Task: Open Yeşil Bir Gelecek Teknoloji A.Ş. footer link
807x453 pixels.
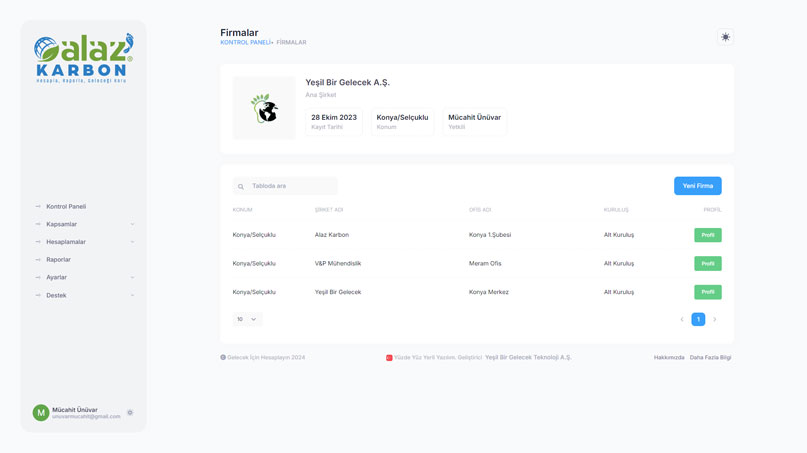Action: [x=528, y=357]
